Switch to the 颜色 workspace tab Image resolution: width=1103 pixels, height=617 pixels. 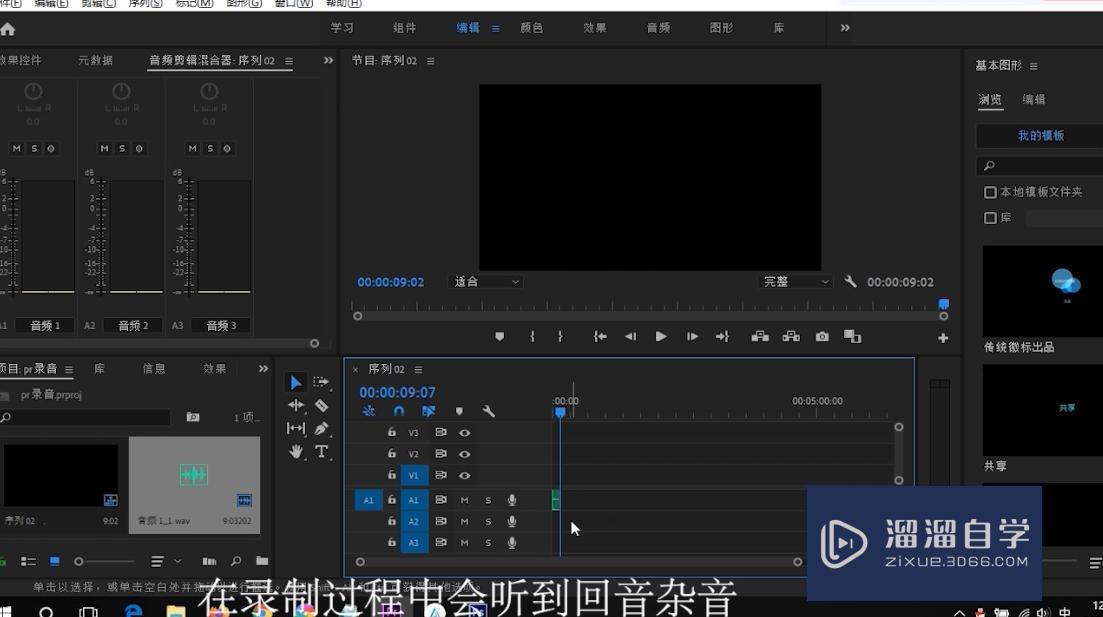pyautogui.click(x=531, y=28)
